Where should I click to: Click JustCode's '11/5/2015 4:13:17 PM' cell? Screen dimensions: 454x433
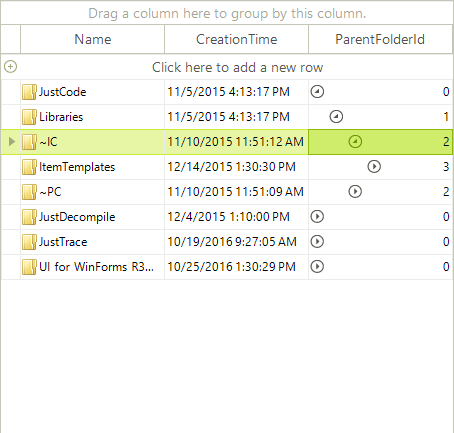coord(236,92)
